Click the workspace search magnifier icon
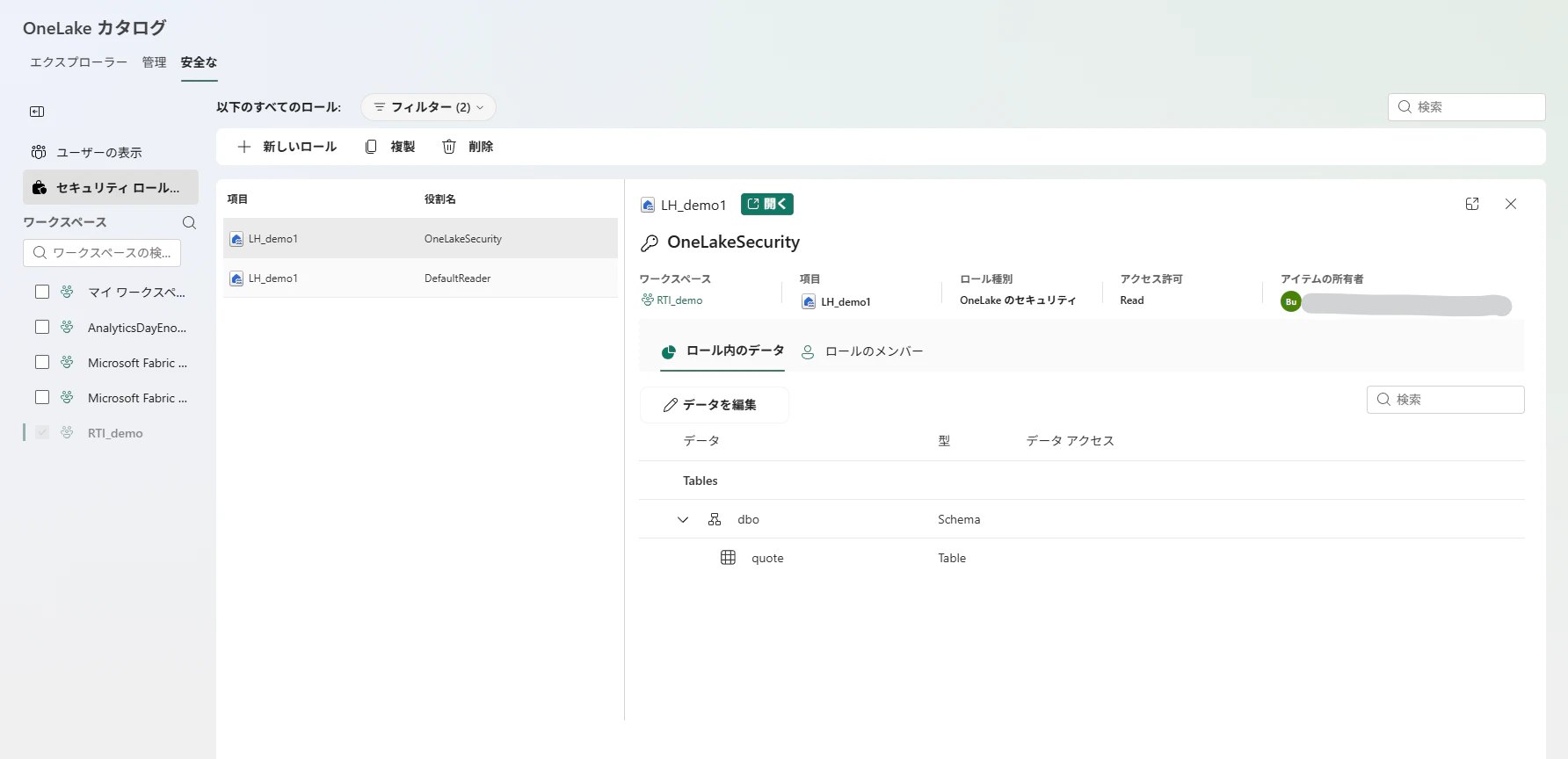 click(x=189, y=222)
